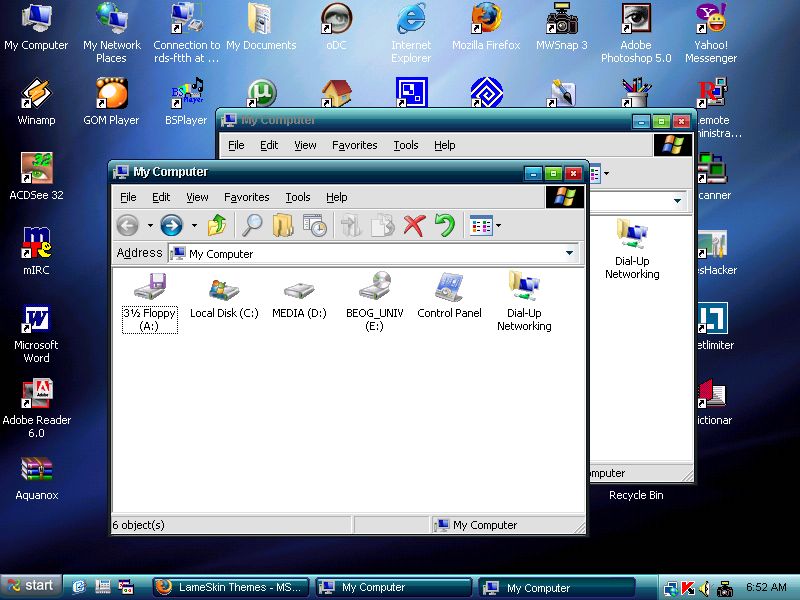Select ACDSee 32 desktop icon
This screenshot has width=800, height=600.
tap(36, 177)
